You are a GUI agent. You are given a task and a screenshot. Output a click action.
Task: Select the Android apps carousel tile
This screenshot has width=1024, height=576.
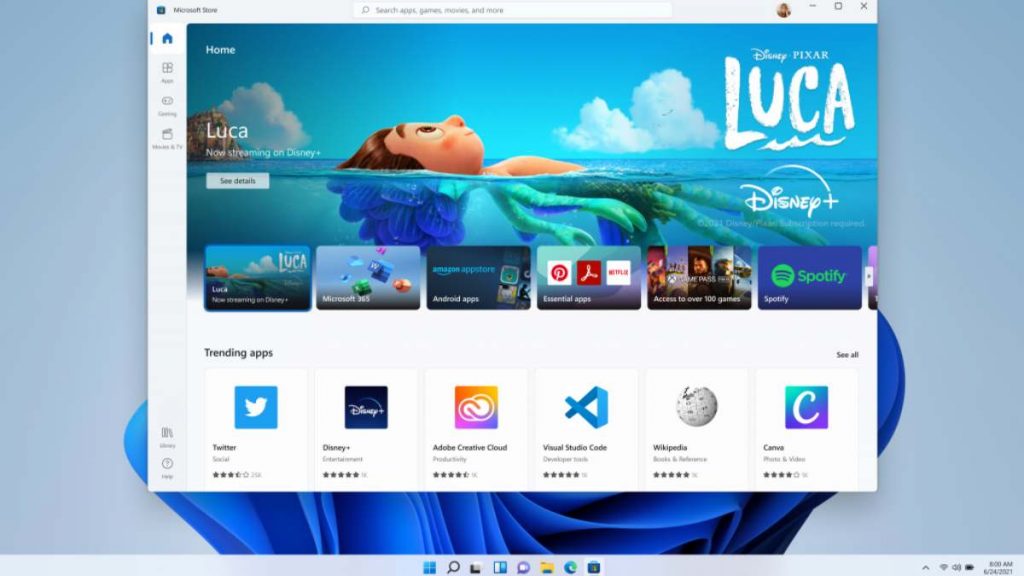pos(479,278)
